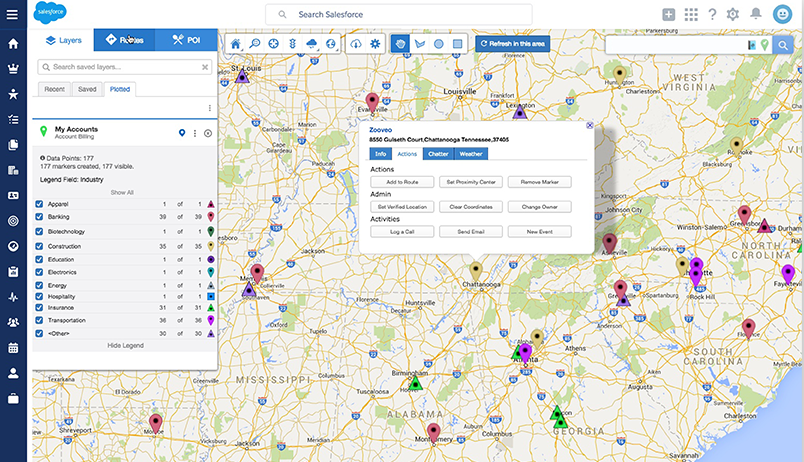
Task: Click the Add to Route button
Action: coord(401,182)
